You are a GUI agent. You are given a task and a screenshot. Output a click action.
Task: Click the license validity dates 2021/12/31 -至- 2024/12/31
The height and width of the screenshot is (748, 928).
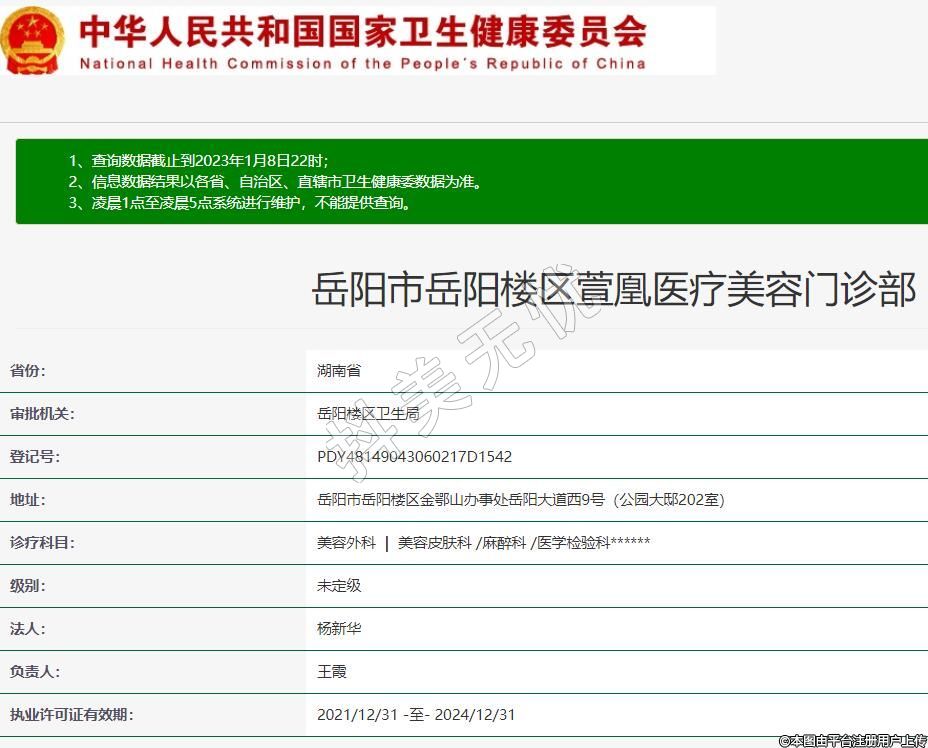click(x=416, y=715)
